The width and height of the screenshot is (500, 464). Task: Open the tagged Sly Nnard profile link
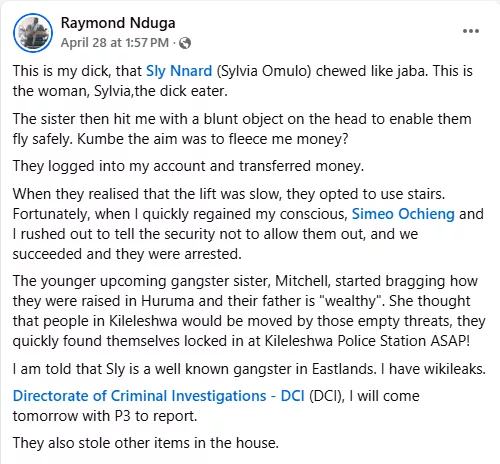coord(179,71)
